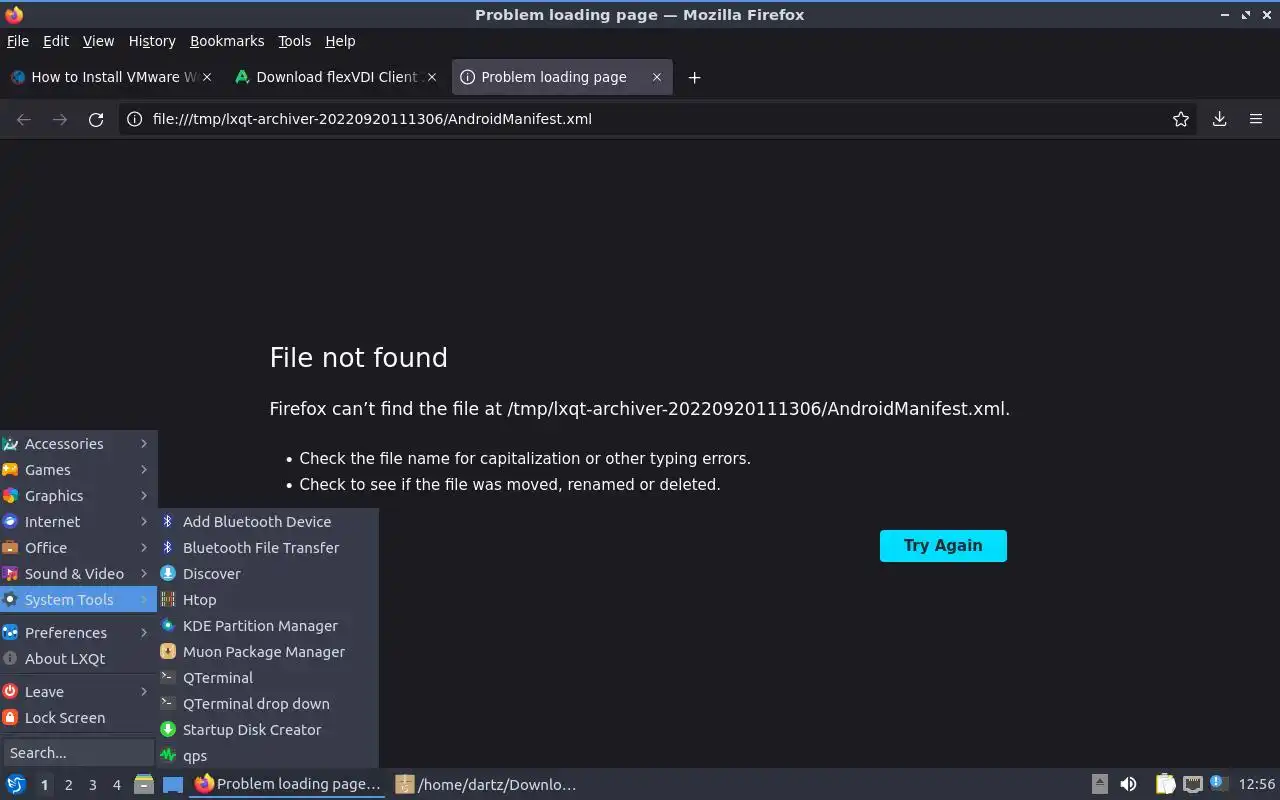Open removable media eject tray icon
Image resolution: width=1280 pixels, height=800 pixels.
coord(1099,785)
